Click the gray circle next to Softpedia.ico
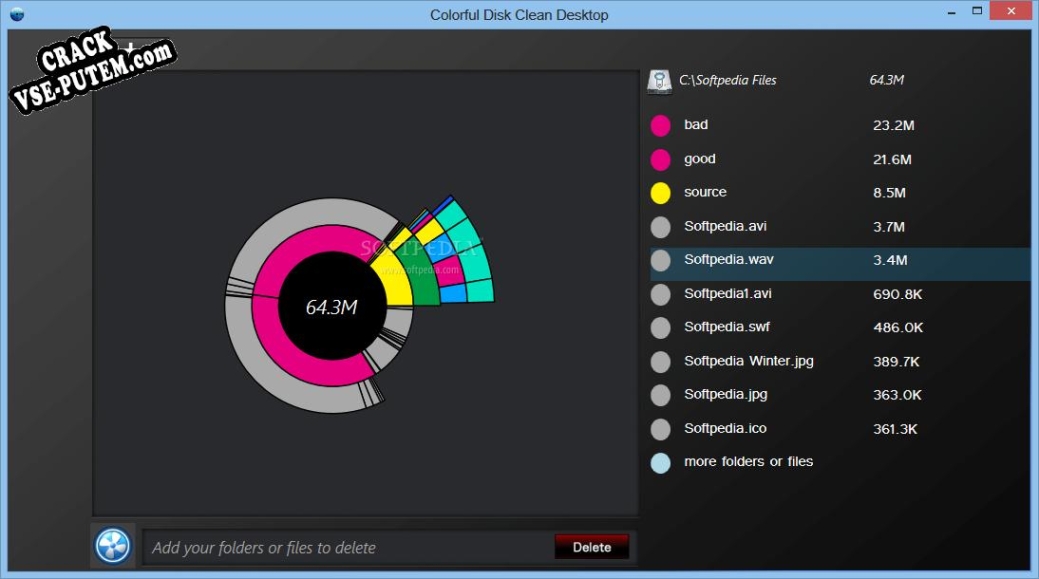Screen dimensions: 1039x579 point(661,429)
